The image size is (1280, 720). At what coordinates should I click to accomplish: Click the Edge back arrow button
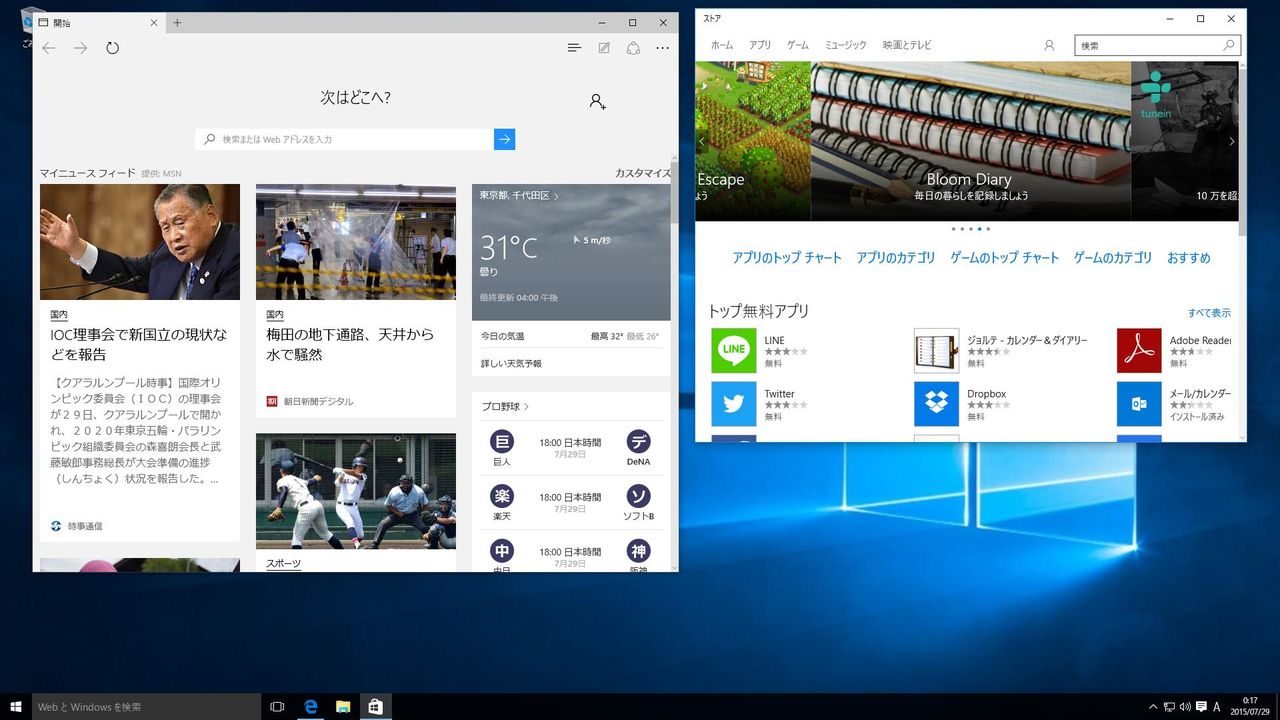pos(49,48)
